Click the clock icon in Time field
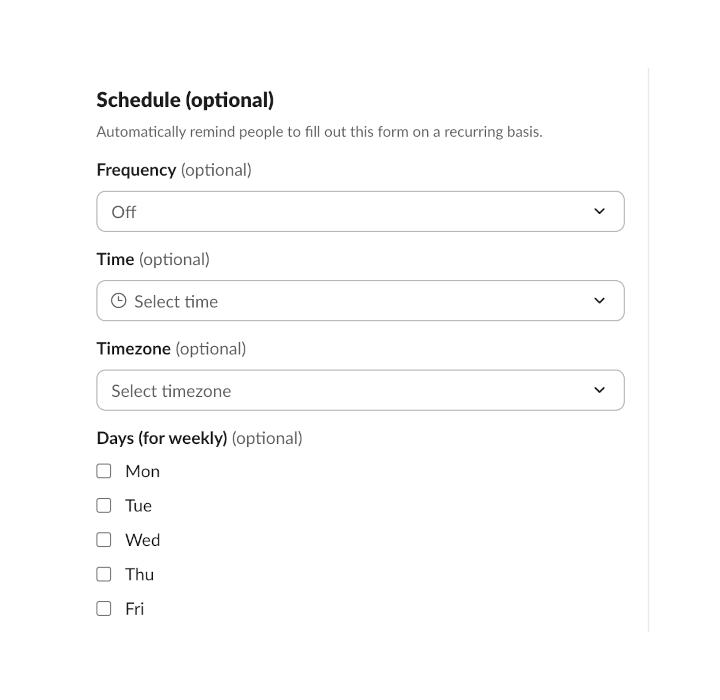This screenshot has width=720, height=700. 119,301
